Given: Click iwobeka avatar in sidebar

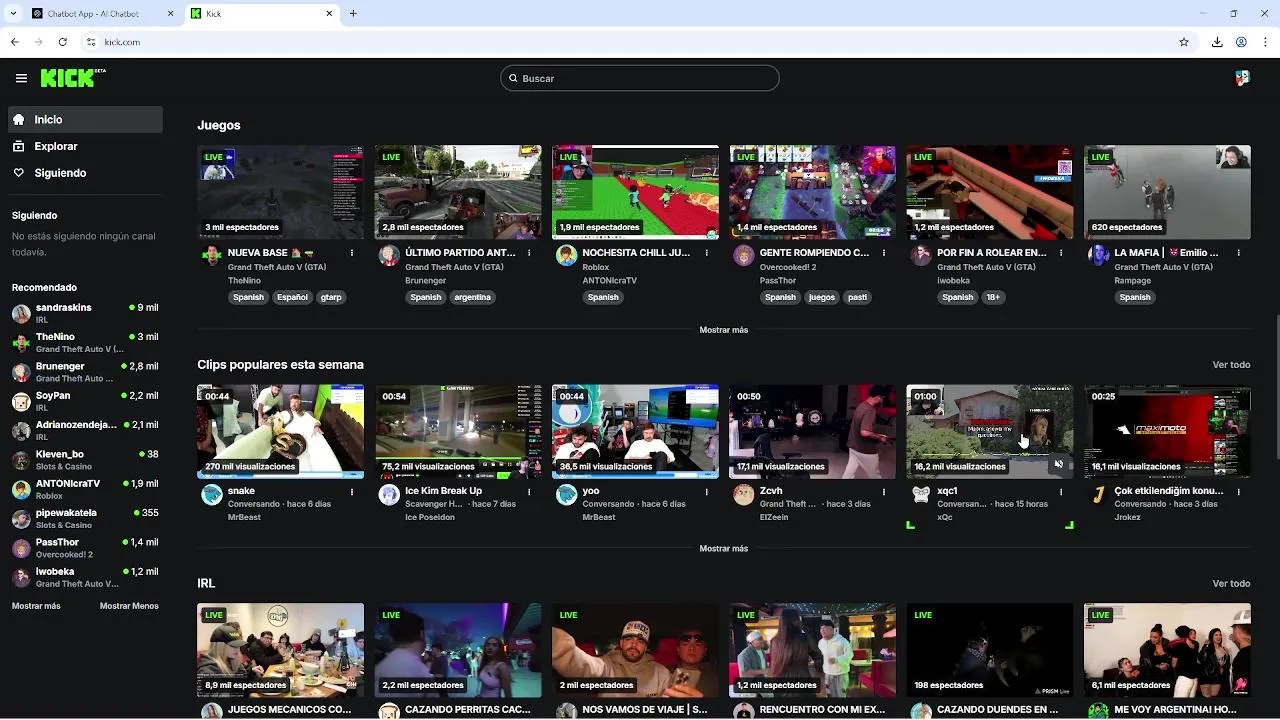Looking at the screenshot, I should [21, 577].
